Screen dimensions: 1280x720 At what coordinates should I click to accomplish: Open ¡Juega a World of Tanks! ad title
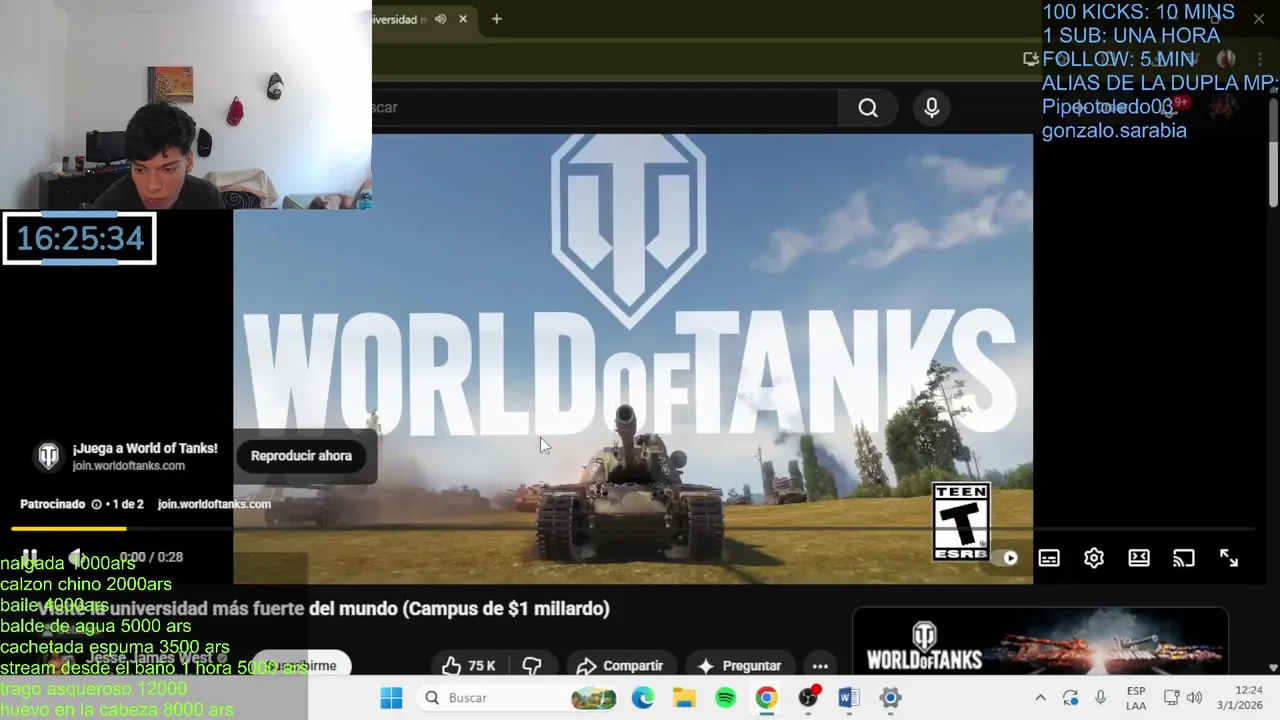click(145, 448)
